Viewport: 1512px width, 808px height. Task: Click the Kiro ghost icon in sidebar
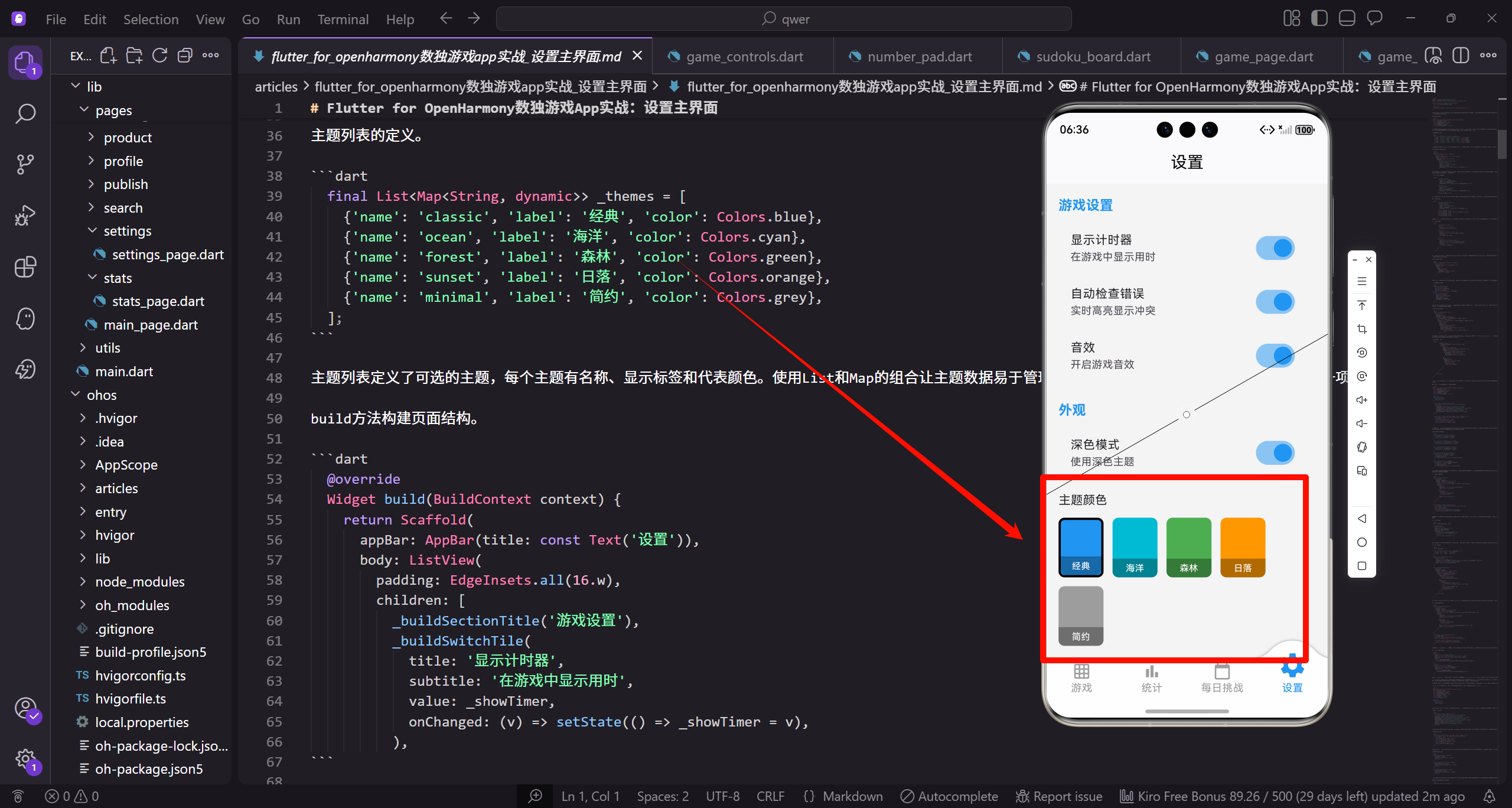25,319
